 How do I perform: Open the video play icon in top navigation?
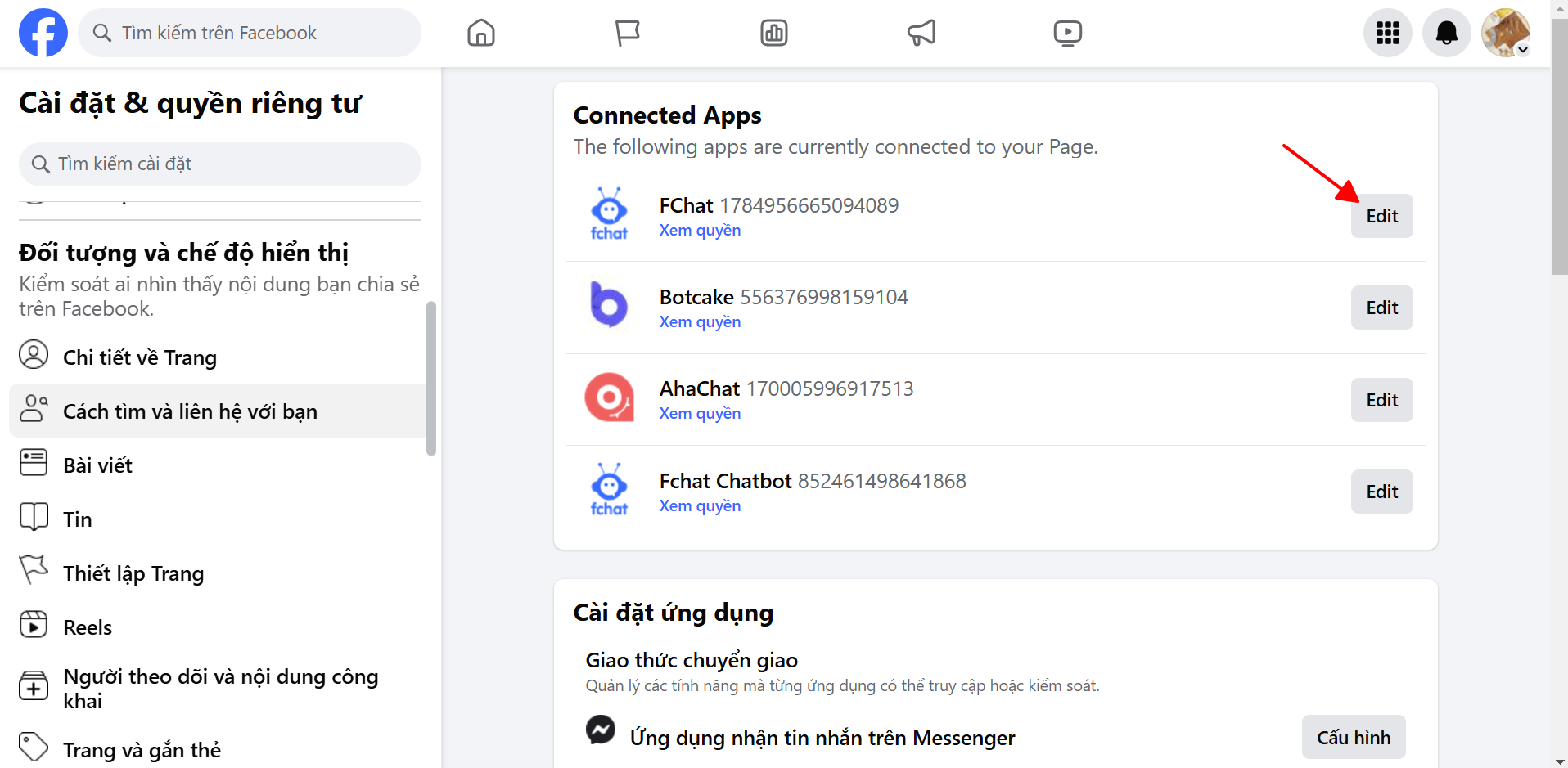(x=1068, y=33)
